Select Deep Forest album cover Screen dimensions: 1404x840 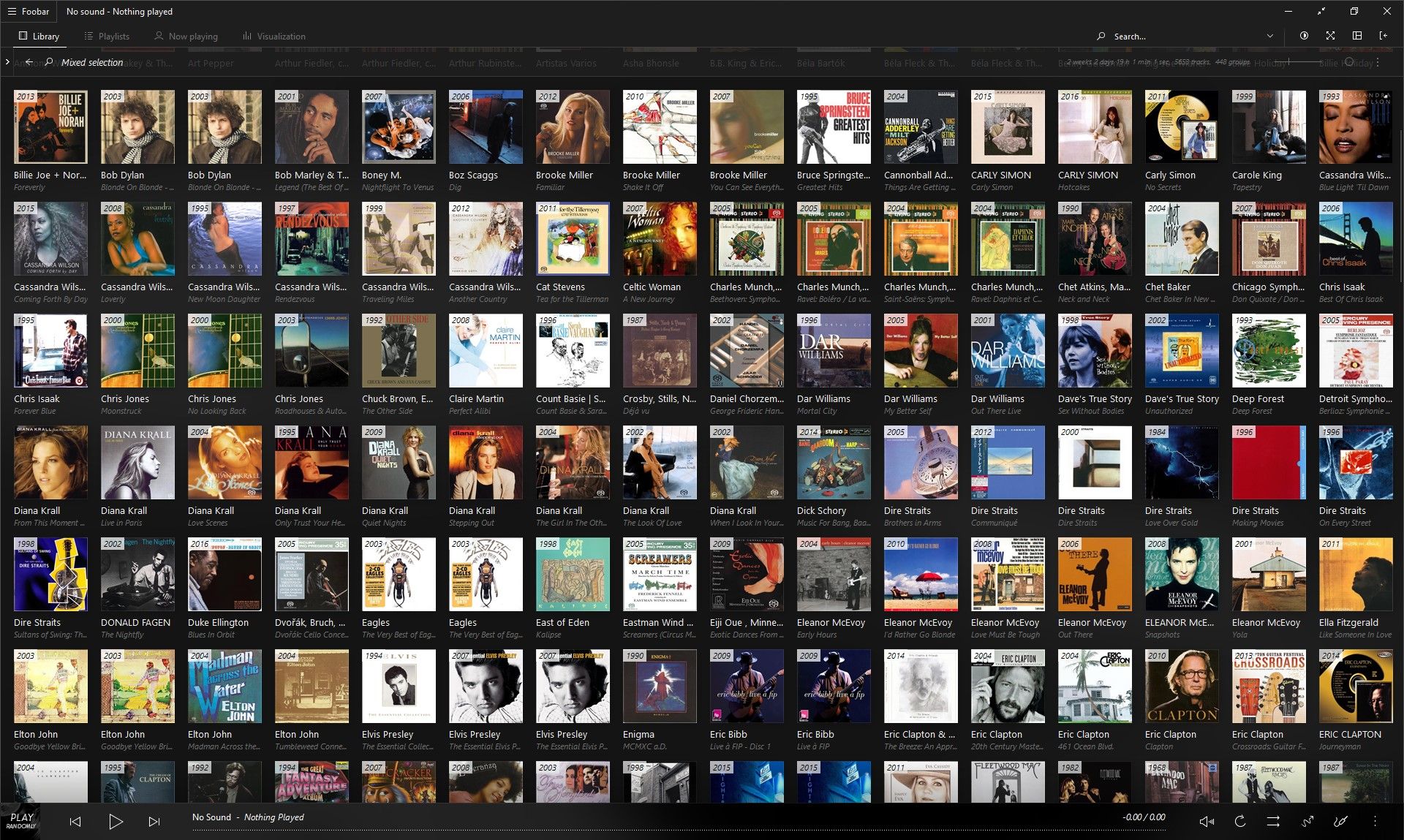pyautogui.click(x=1269, y=350)
